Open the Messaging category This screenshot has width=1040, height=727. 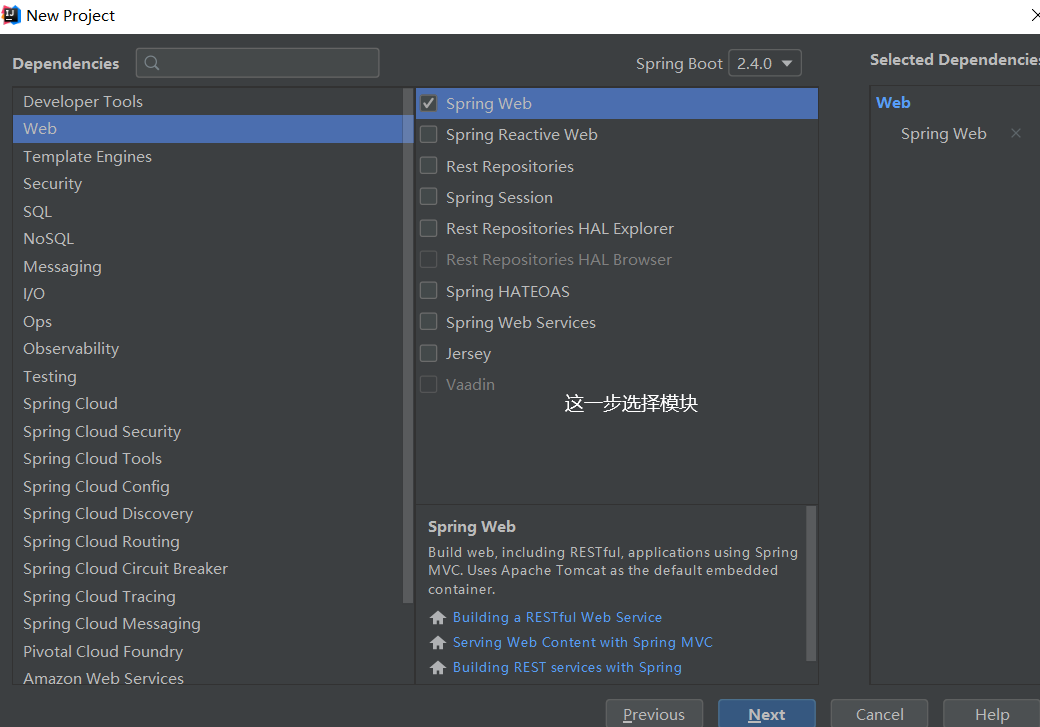tap(208, 267)
